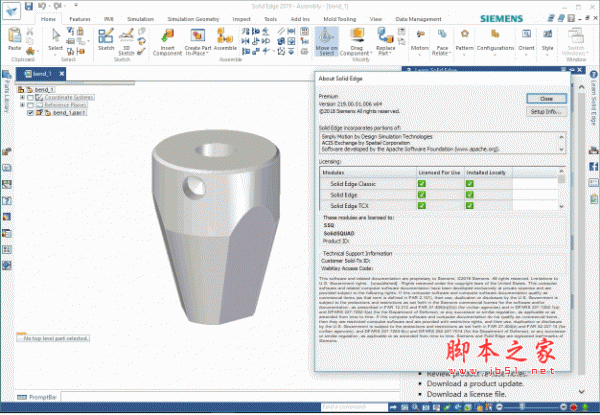The width and height of the screenshot is (600, 415).
Task: Open the PMI ribbon tab
Action: pos(108,19)
